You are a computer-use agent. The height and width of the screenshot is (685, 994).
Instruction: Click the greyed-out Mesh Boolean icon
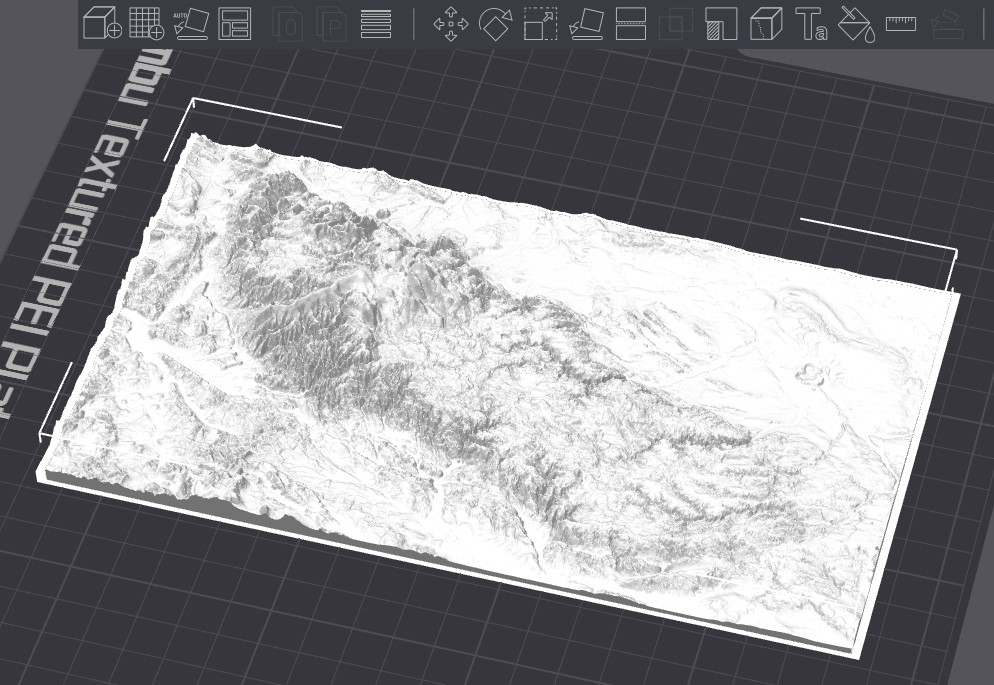click(x=676, y=23)
